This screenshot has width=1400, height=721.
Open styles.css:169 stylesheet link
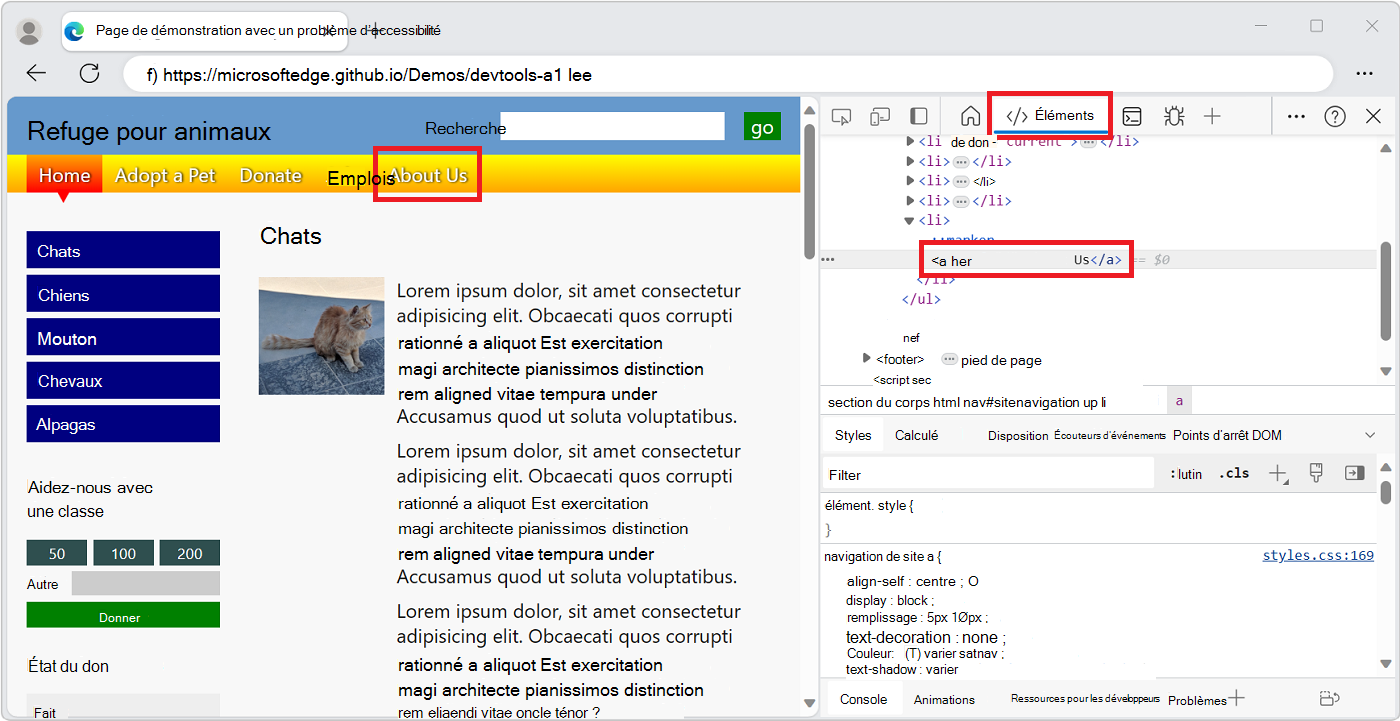pyautogui.click(x=1318, y=555)
